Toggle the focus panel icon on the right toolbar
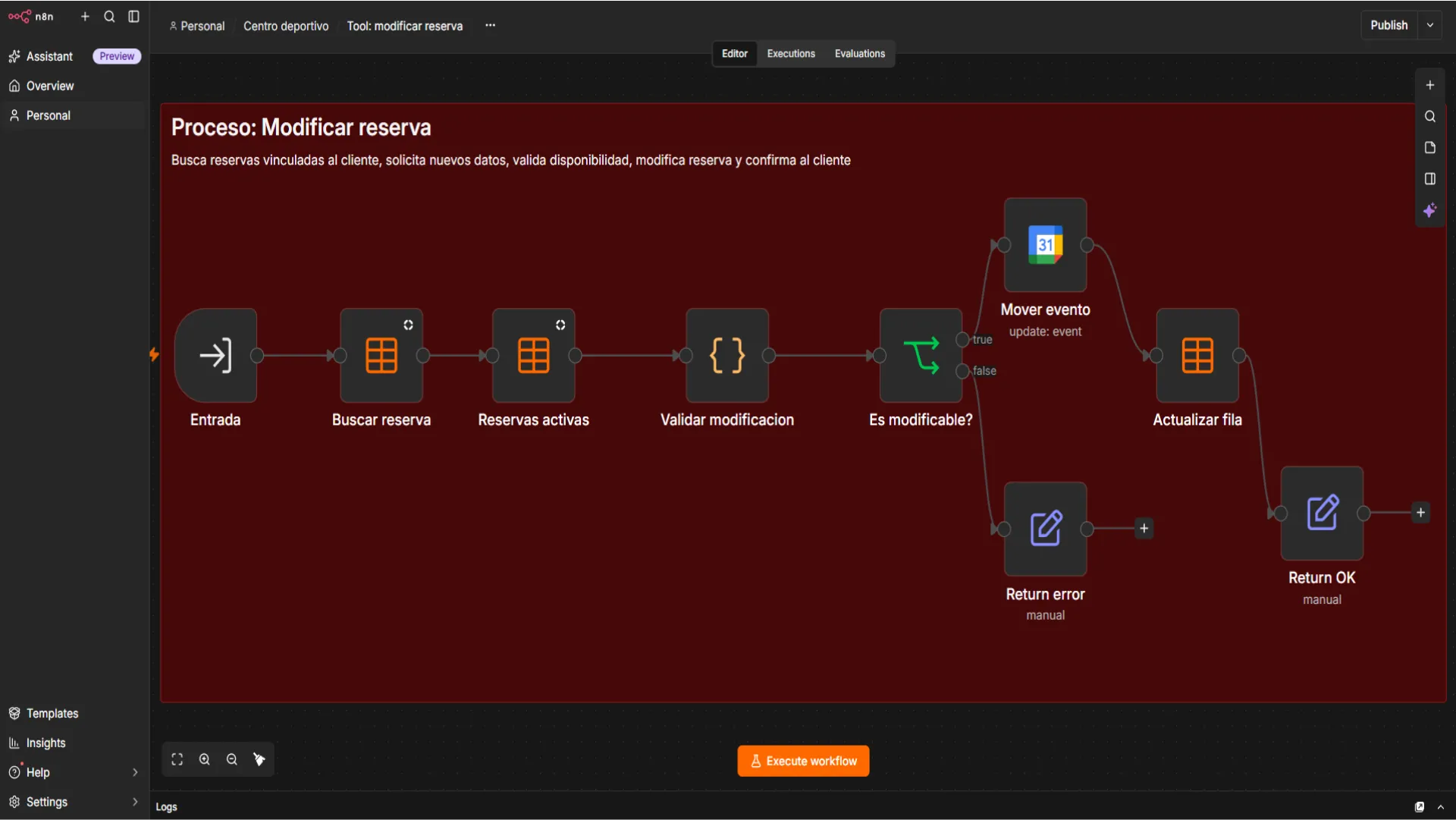1456x820 pixels. click(1430, 178)
